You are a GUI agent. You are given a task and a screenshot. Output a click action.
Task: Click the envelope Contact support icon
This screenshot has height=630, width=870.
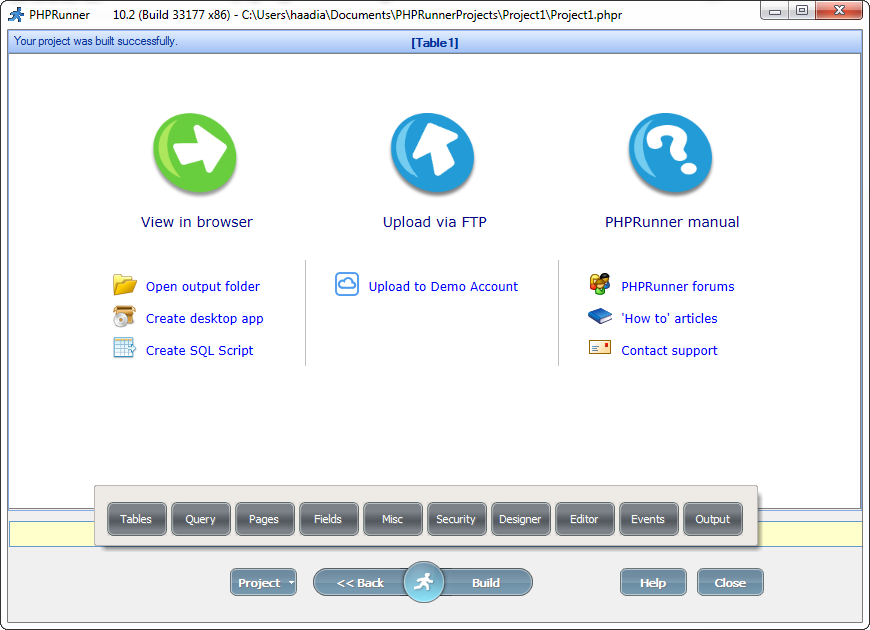pos(600,348)
